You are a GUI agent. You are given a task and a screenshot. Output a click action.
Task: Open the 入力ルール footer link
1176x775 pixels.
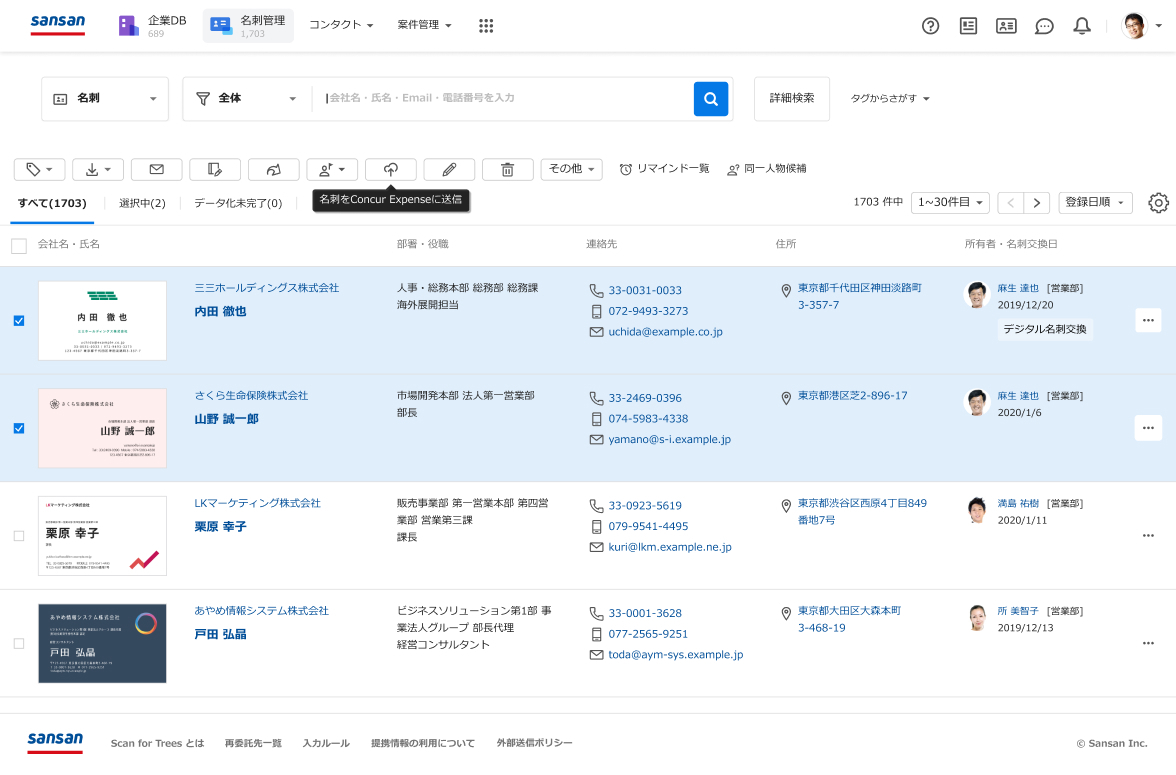pyautogui.click(x=326, y=743)
